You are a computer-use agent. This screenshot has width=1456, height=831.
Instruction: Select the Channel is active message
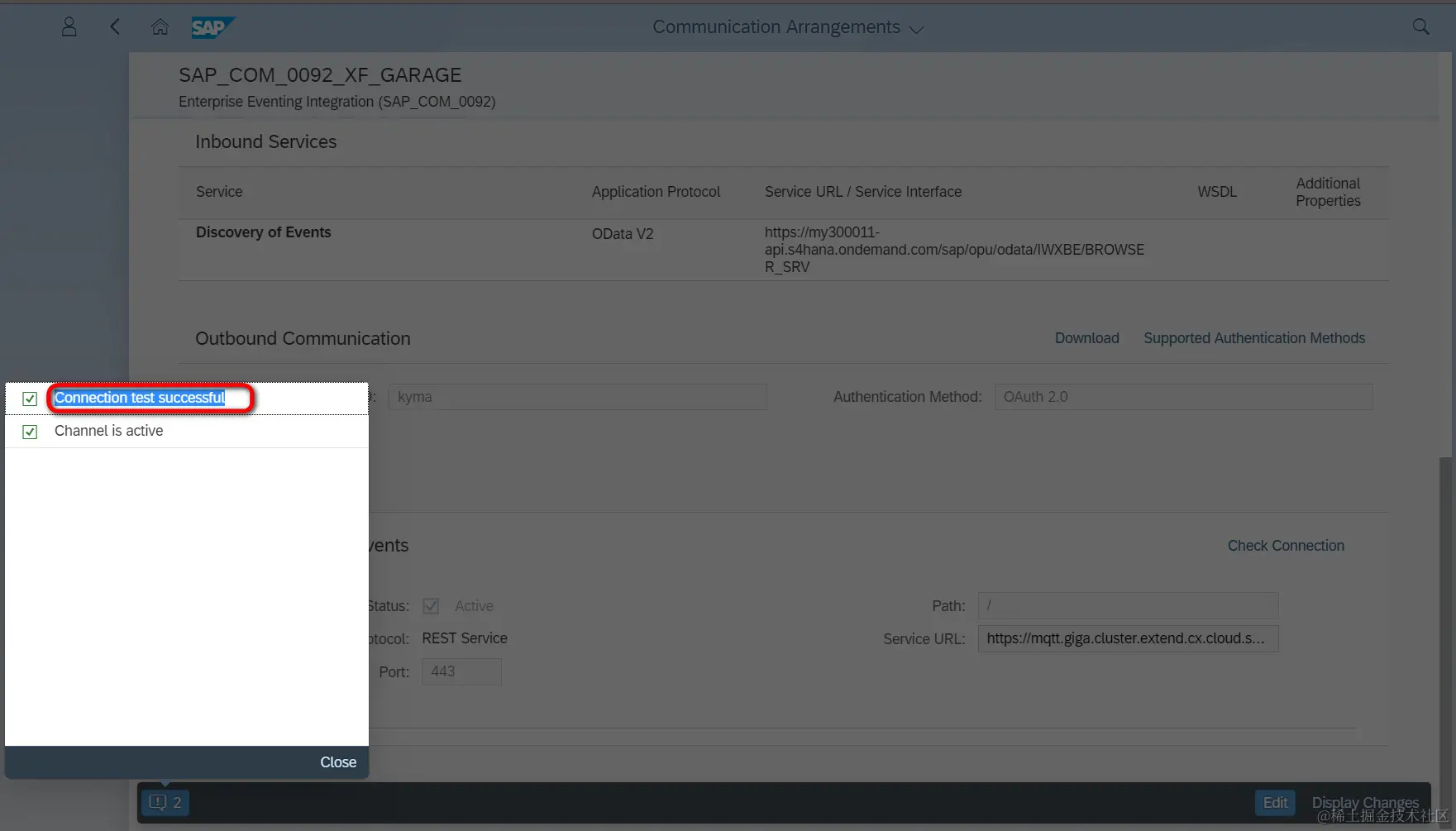click(187, 432)
